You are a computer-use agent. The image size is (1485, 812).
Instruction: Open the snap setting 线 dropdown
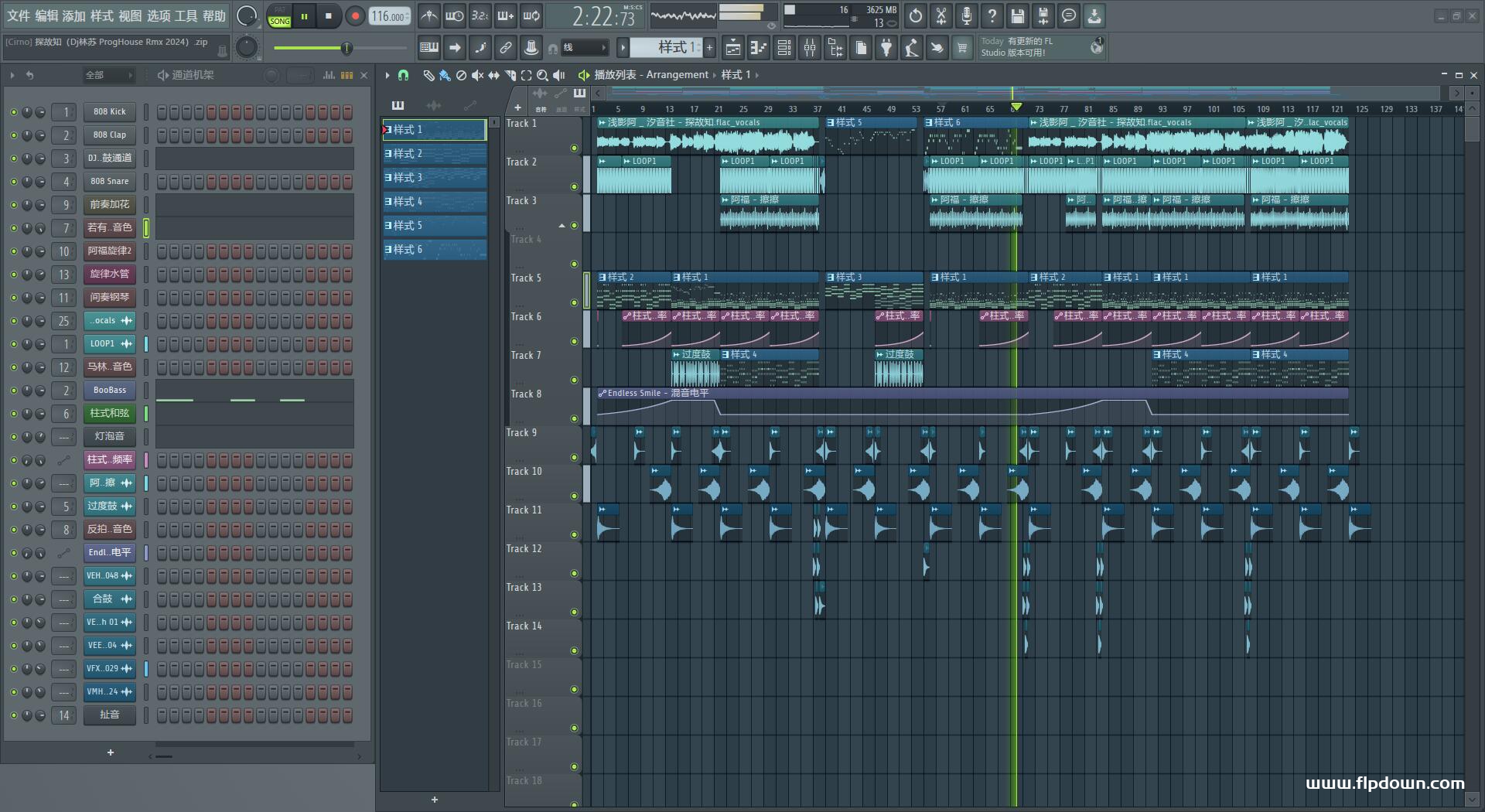click(584, 48)
